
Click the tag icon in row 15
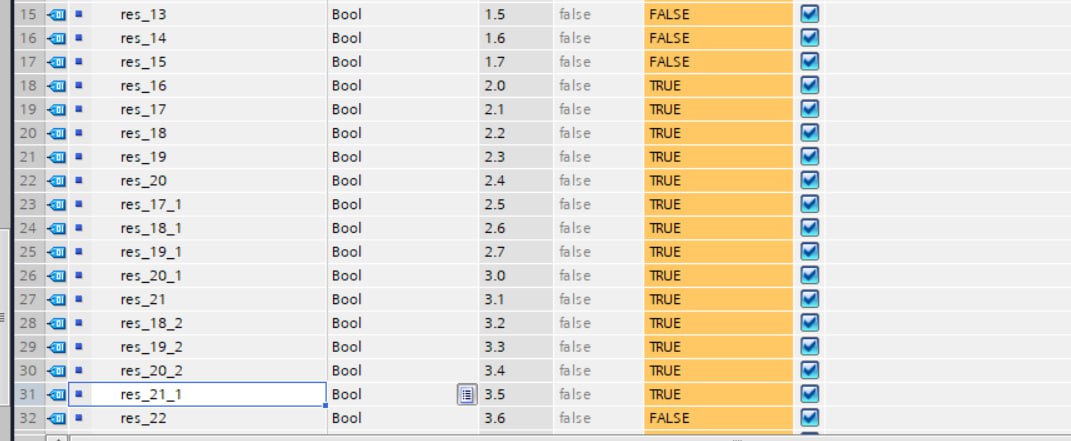coord(57,14)
